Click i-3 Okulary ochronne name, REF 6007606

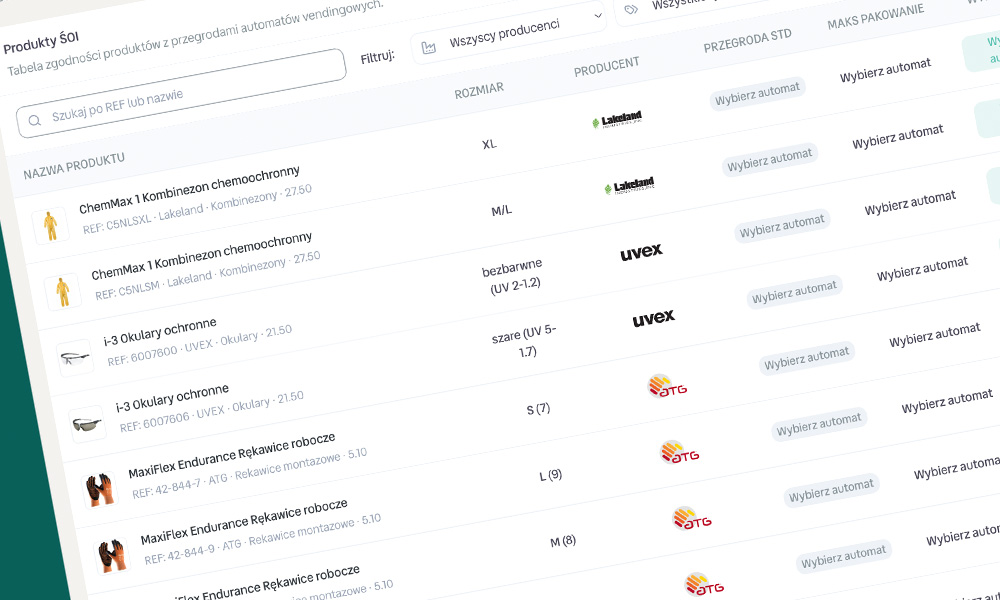[x=172, y=399]
